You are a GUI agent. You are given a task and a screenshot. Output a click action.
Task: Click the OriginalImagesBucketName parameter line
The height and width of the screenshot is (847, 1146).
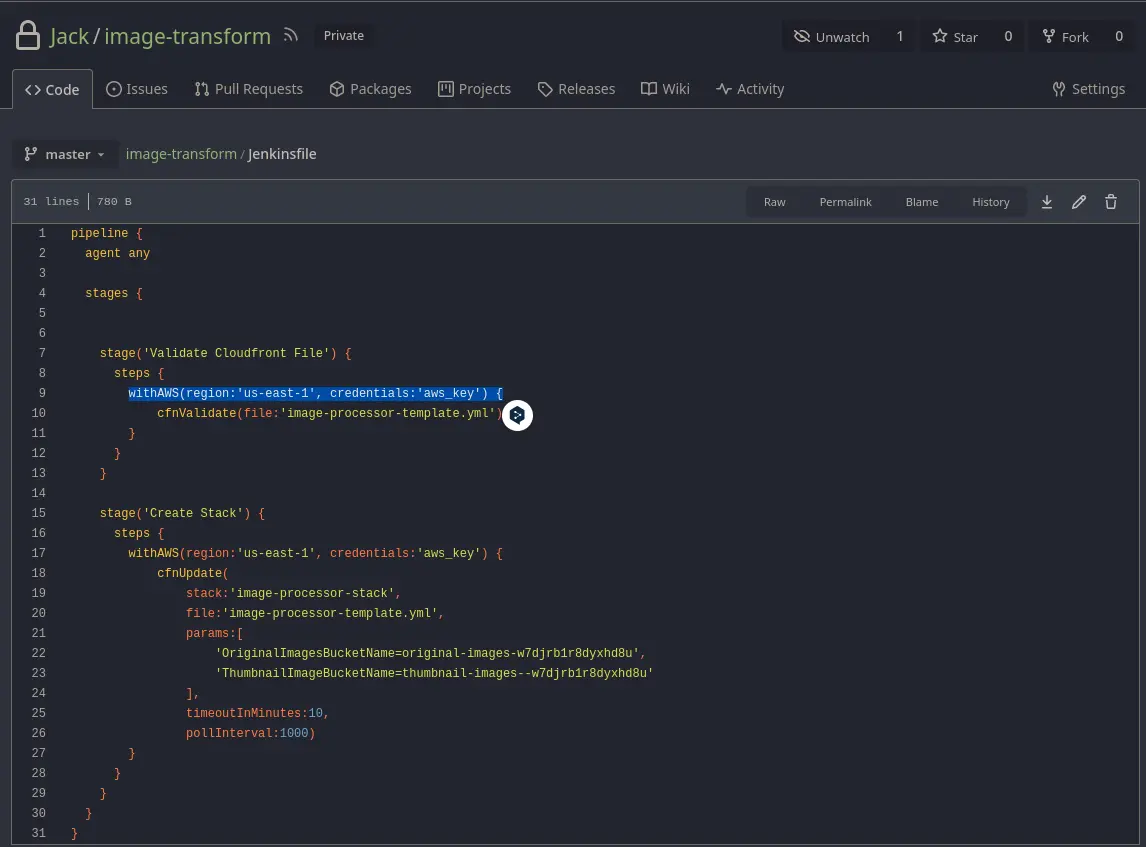430,653
